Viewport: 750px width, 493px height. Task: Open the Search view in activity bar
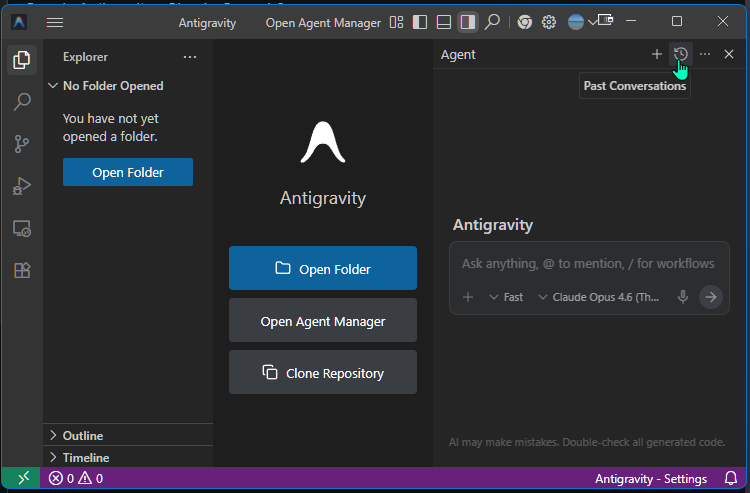pos(21,102)
